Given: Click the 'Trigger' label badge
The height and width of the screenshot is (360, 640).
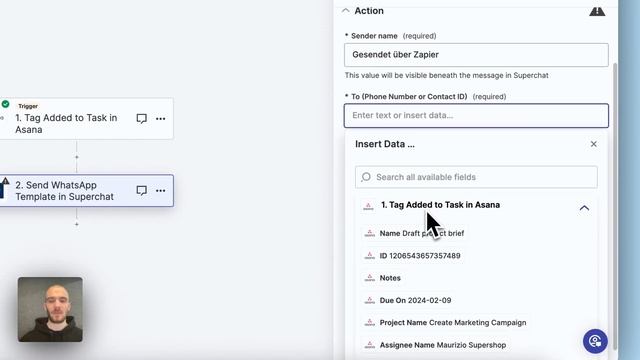Looking at the screenshot, I should [28, 106].
